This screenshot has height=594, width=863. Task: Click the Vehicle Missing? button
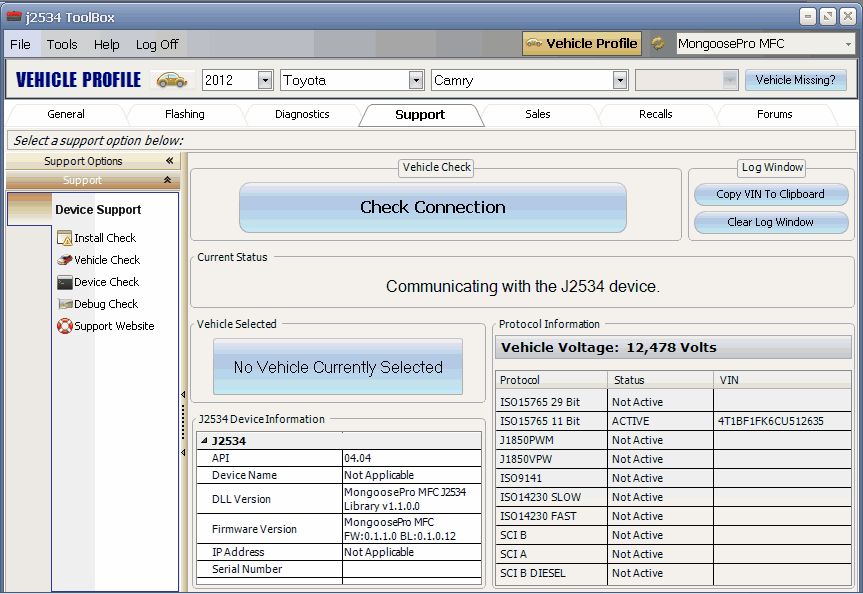click(x=795, y=80)
